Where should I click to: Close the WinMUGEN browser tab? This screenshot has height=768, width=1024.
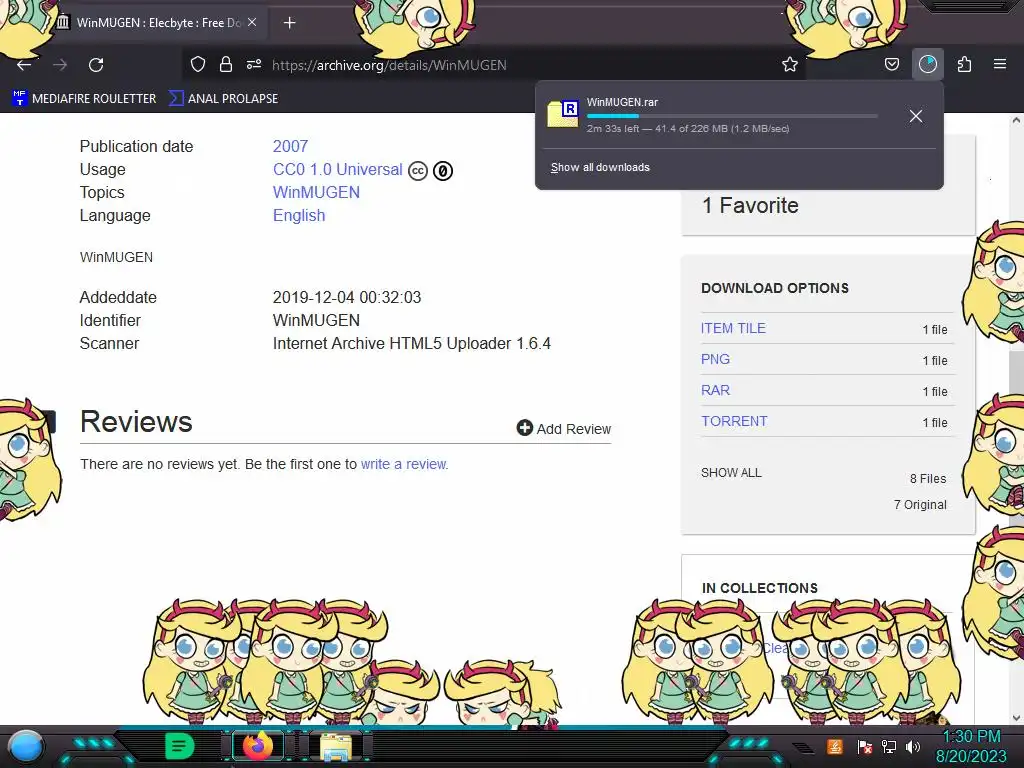[252, 22]
